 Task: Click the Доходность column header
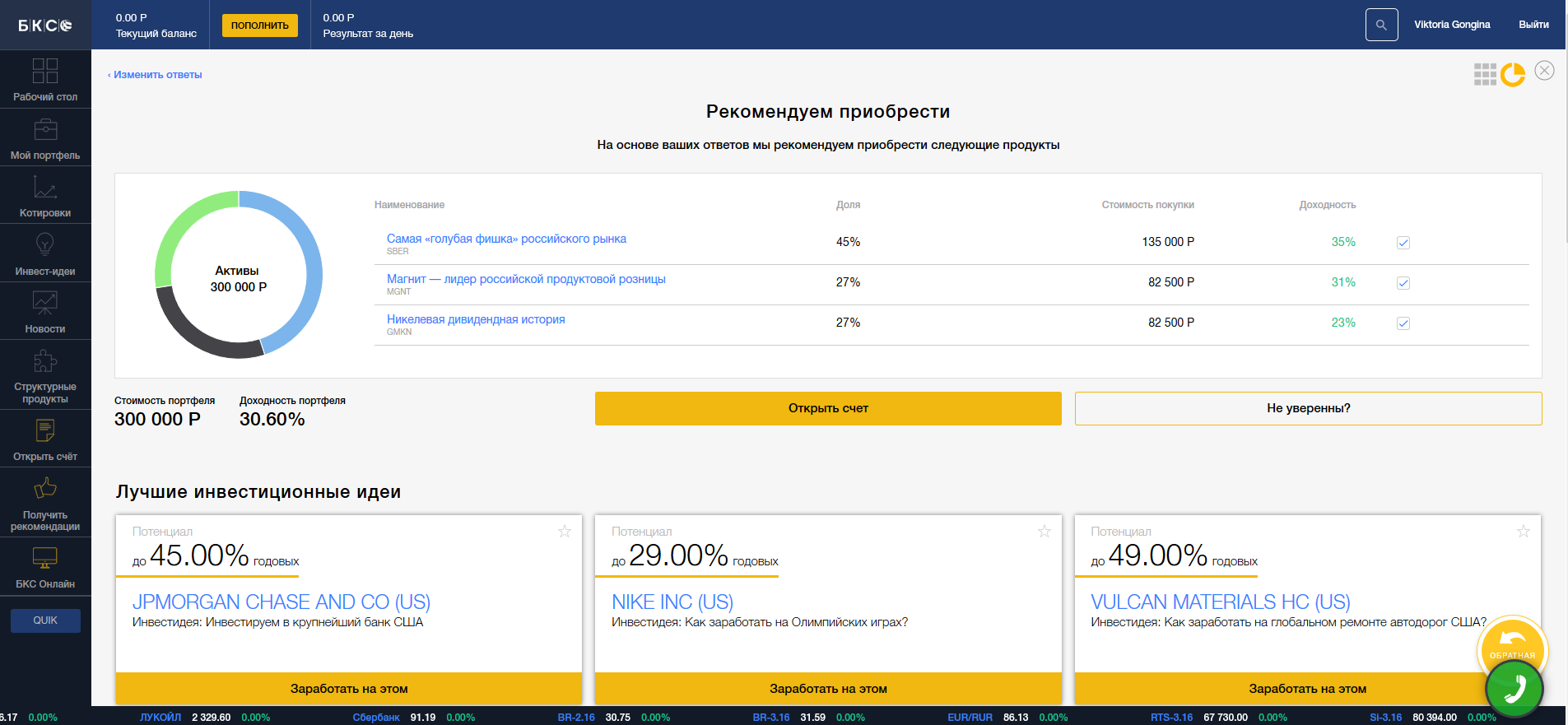[1327, 205]
